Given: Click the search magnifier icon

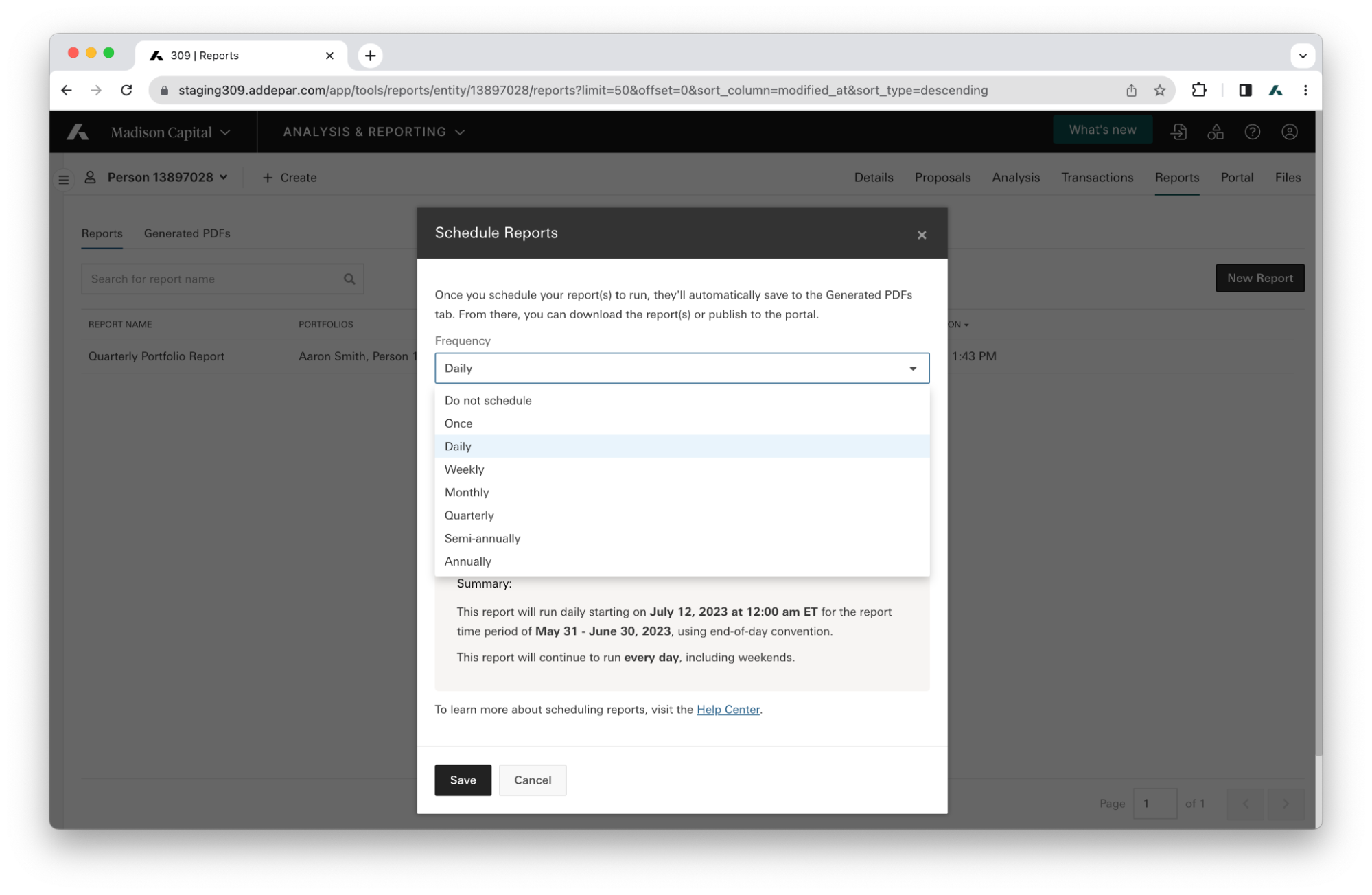Looking at the screenshot, I should click(x=349, y=279).
